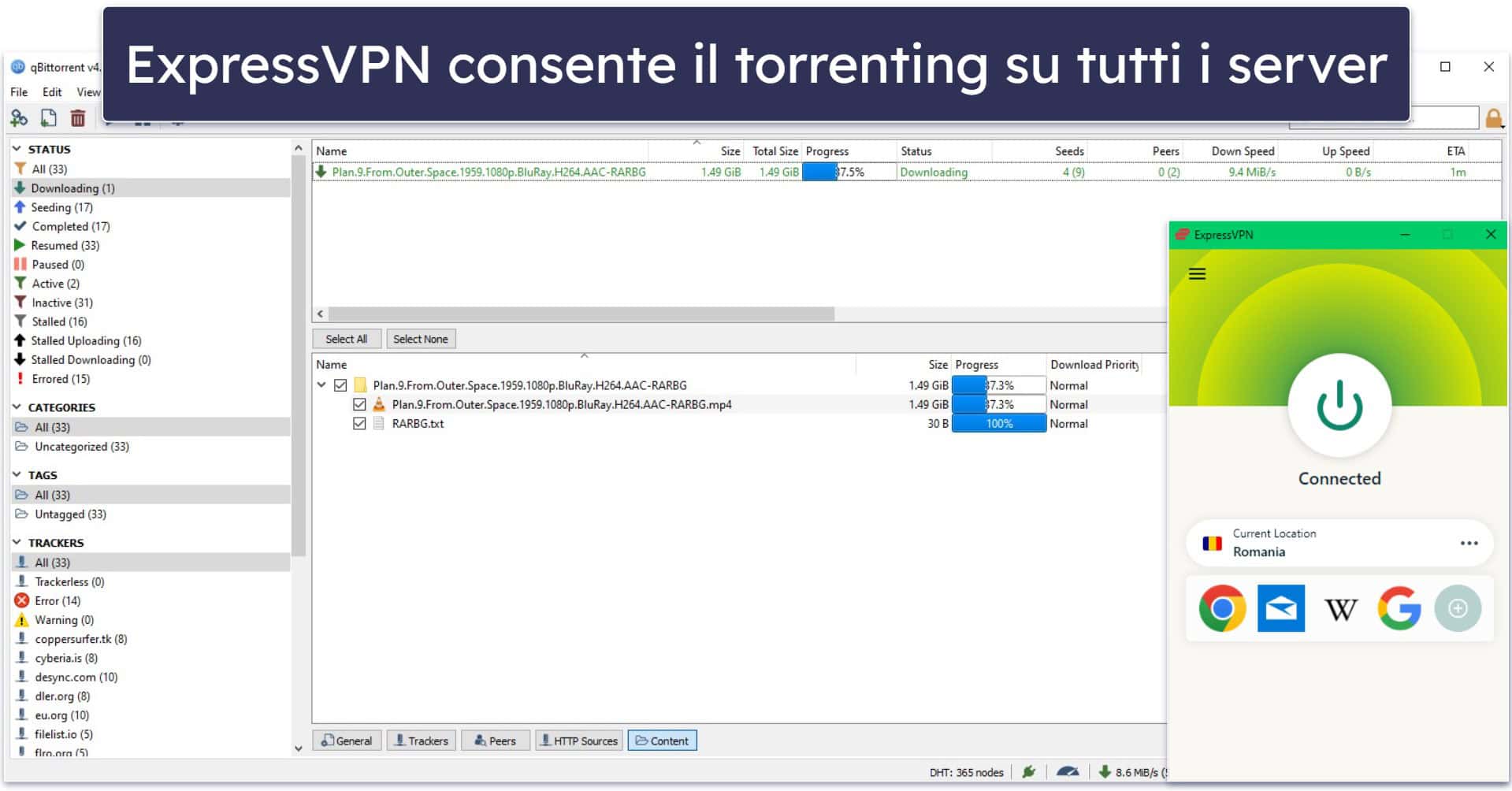1512x791 pixels.
Task: Open the Mail shortcut in ExpressVPN
Action: (1281, 608)
